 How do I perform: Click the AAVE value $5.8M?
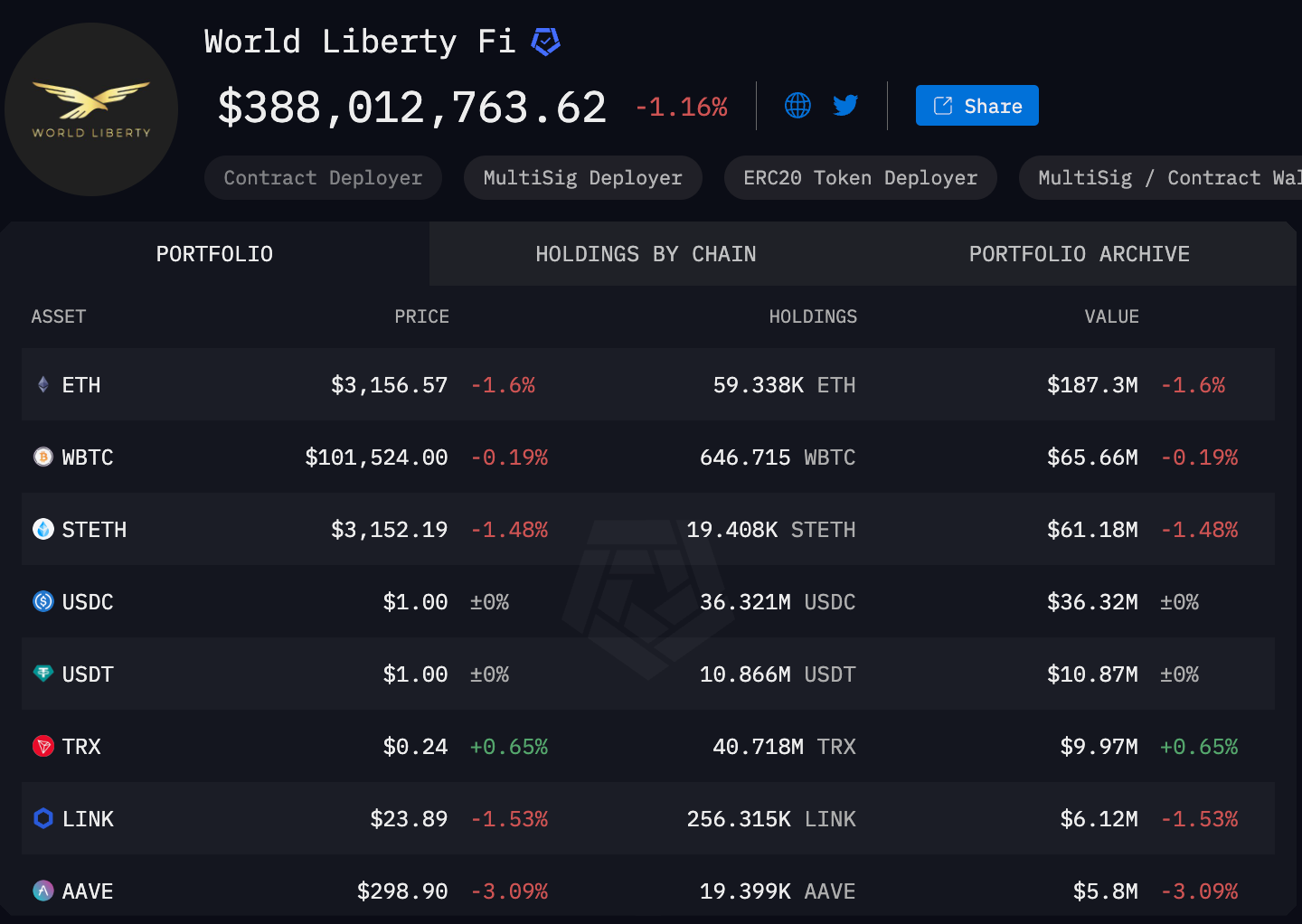pos(1105,891)
